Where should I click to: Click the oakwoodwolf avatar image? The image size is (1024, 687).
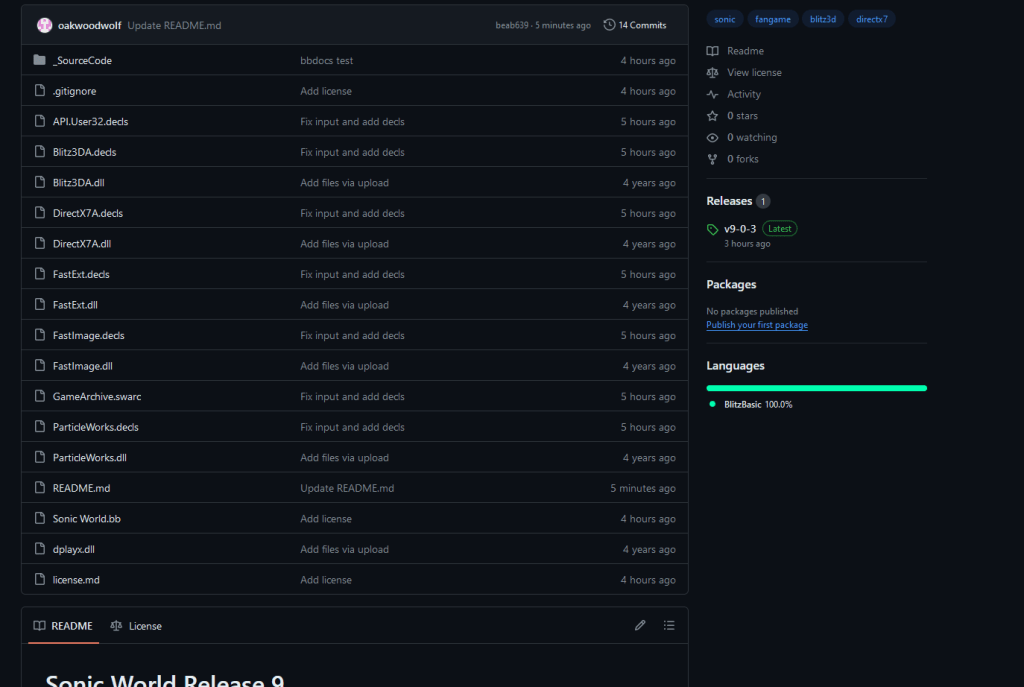pos(44,25)
